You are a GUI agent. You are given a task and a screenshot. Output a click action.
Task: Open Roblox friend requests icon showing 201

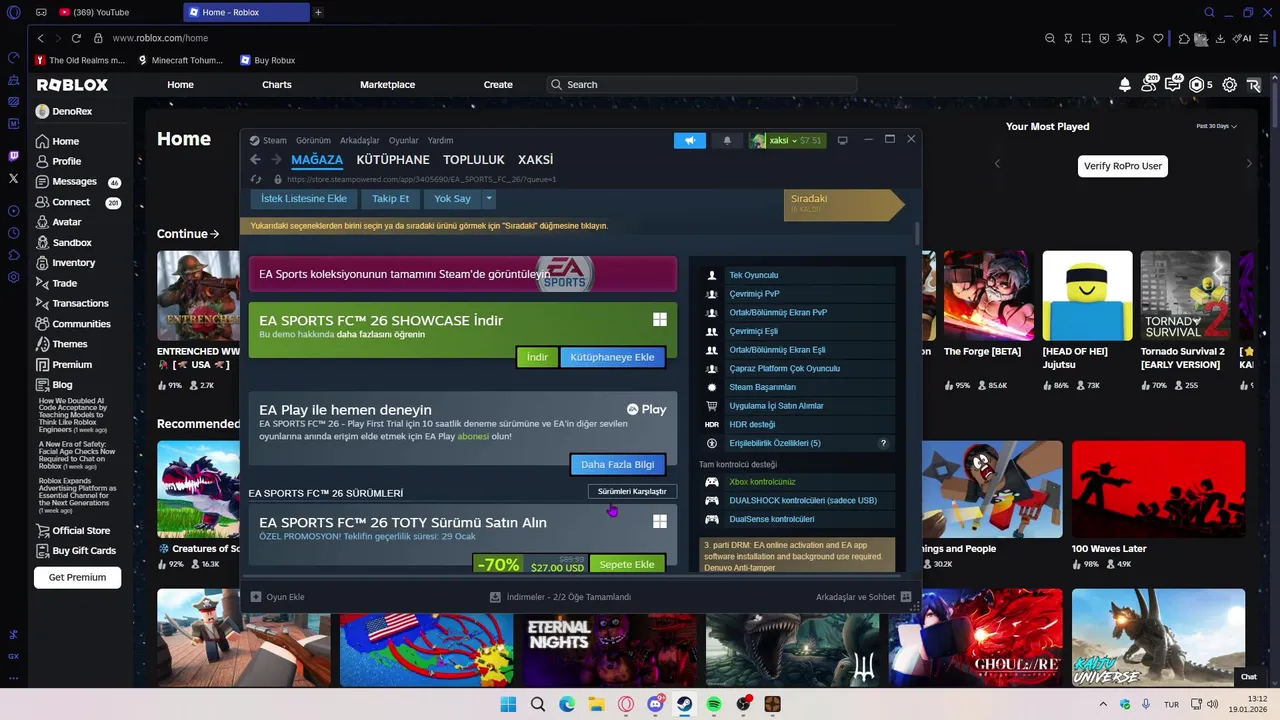click(1149, 85)
